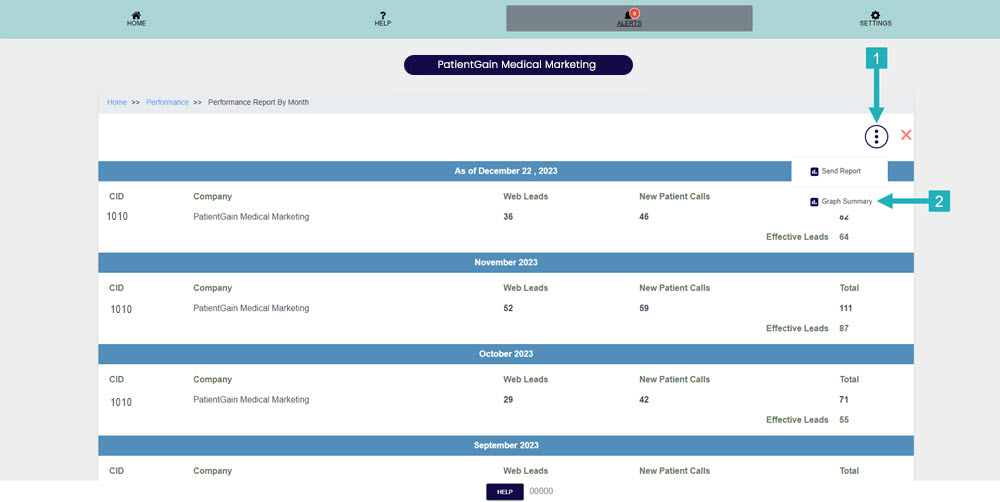Click the PatientGain Medical Marketing title pill
The image size is (1000, 502).
[x=518, y=65]
